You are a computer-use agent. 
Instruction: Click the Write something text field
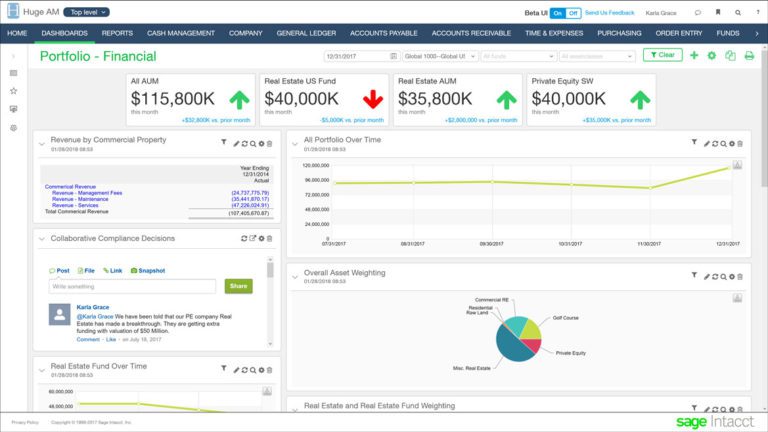click(x=133, y=286)
